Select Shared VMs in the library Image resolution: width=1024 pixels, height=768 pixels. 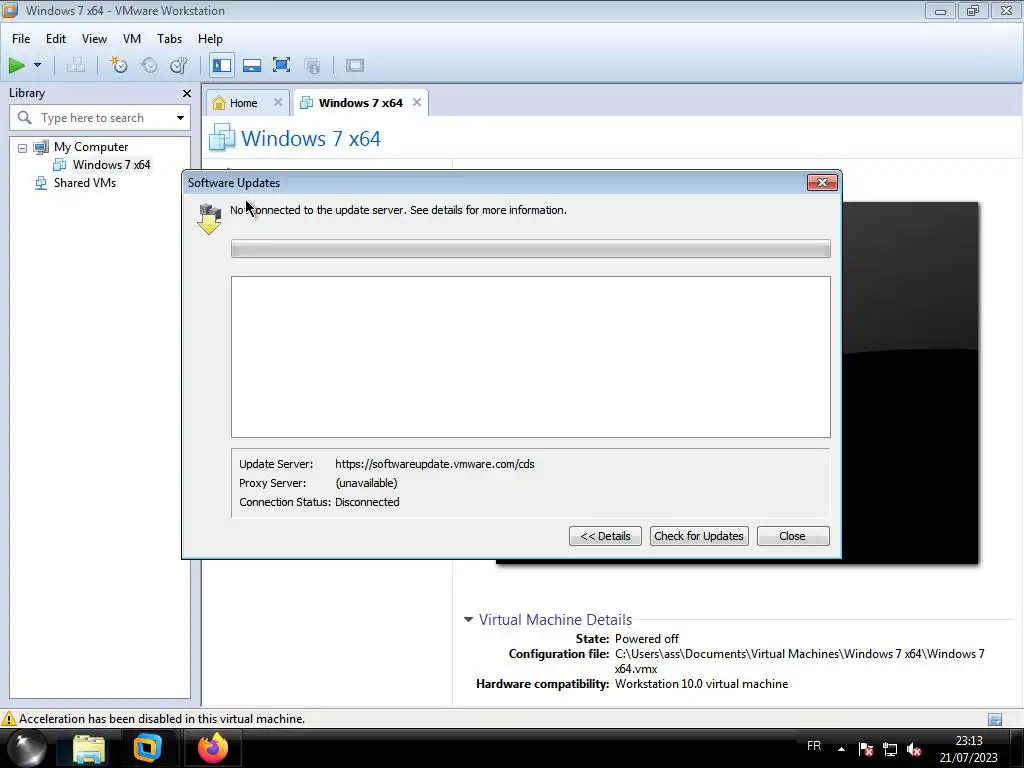tap(85, 183)
